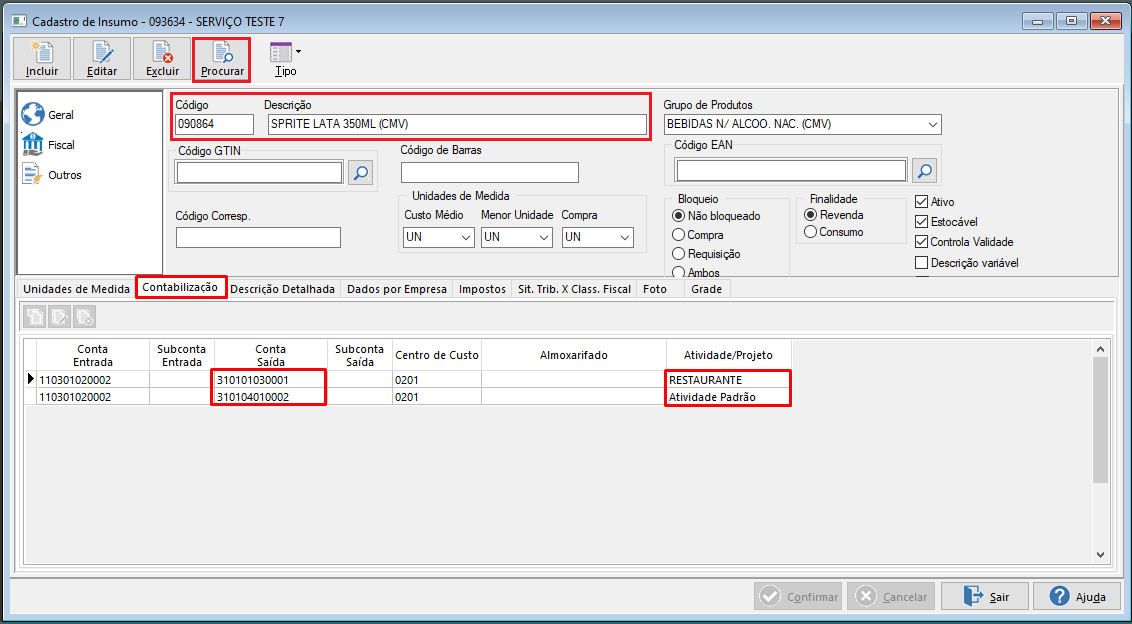
Task: Click second disabled grid toolbar icon
Action: click(60, 316)
